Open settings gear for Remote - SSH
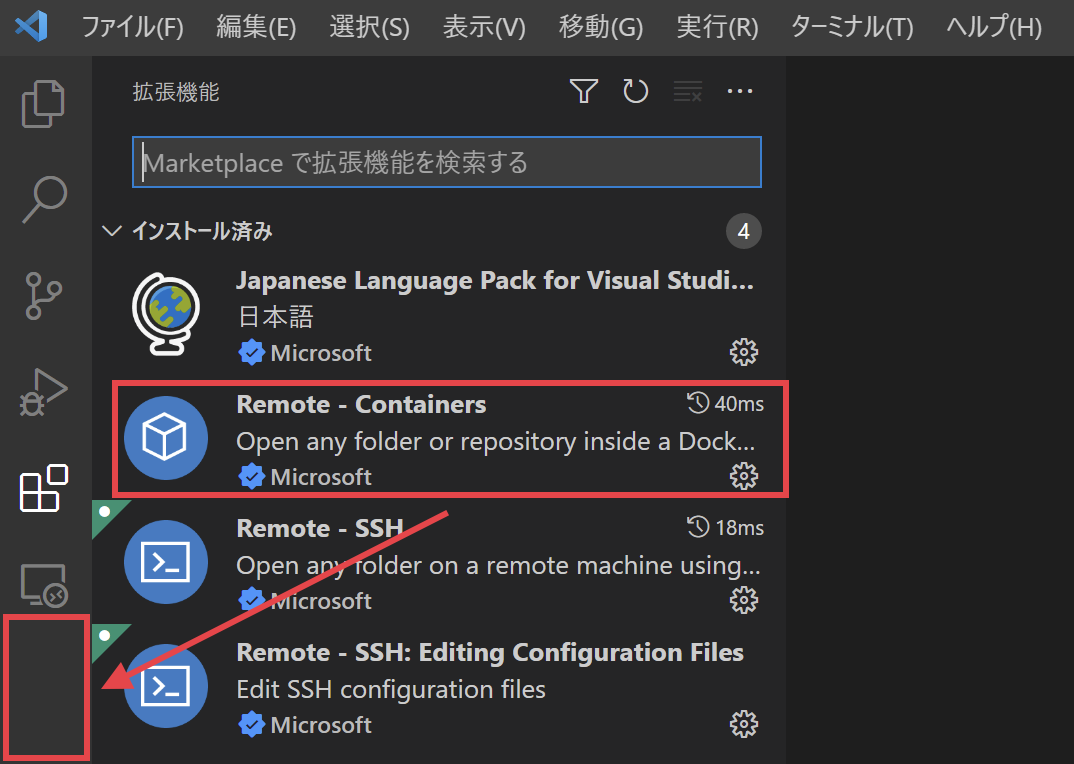 coord(744,600)
